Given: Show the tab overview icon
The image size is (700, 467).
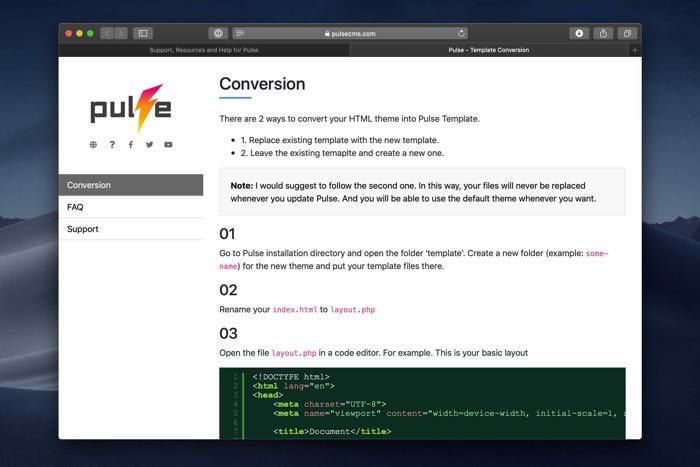Looking at the screenshot, I should (627, 33).
